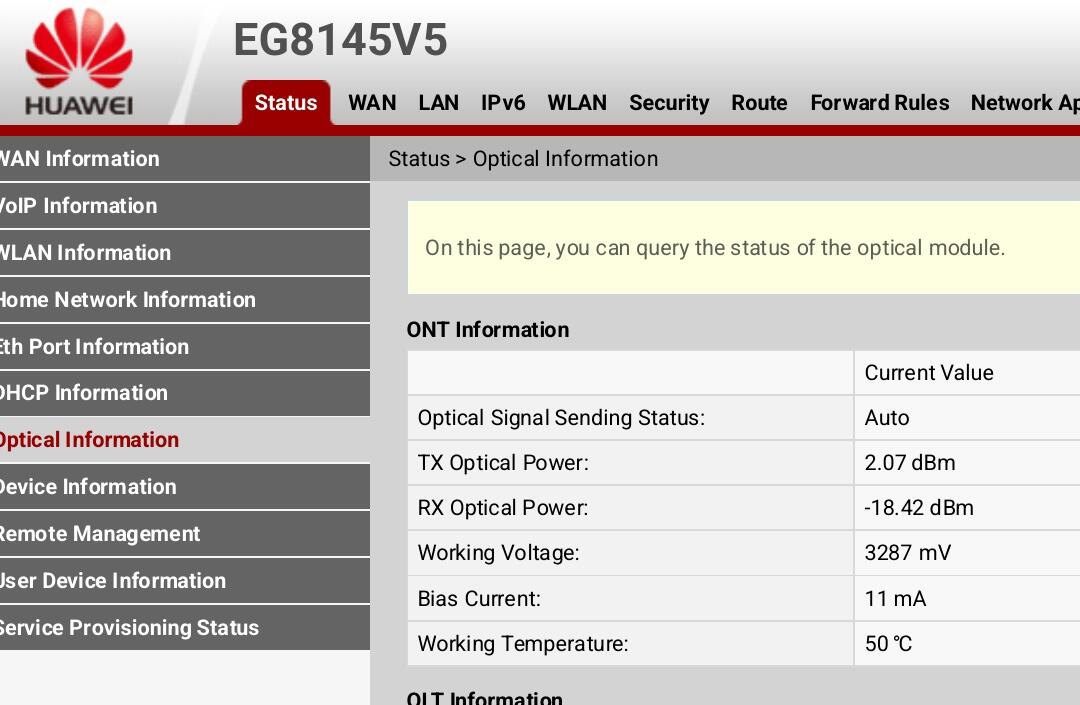Open the Forward Rules tab
The width and height of the screenshot is (1080, 705).
coord(879,103)
